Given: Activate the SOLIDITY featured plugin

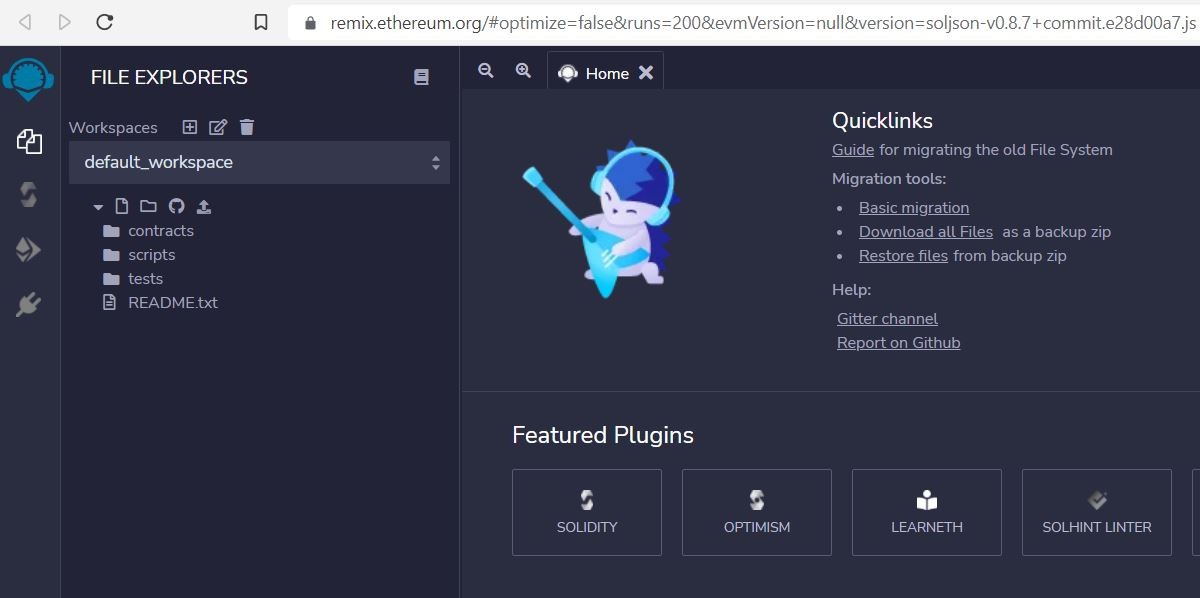Looking at the screenshot, I should [x=587, y=512].
